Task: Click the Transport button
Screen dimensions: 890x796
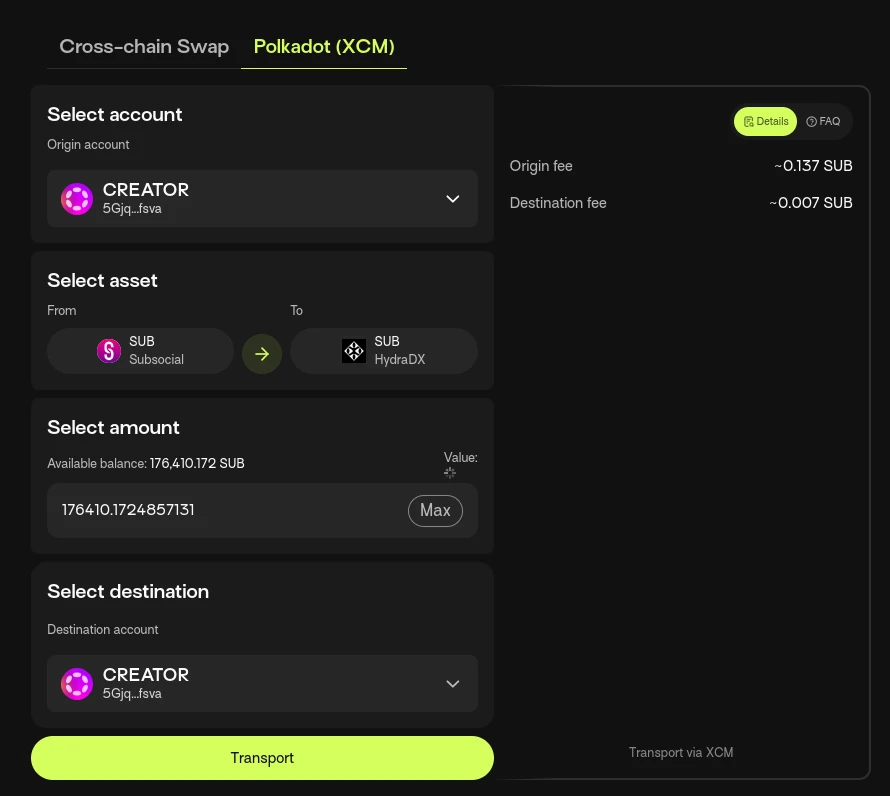Action: click(262, 758)
